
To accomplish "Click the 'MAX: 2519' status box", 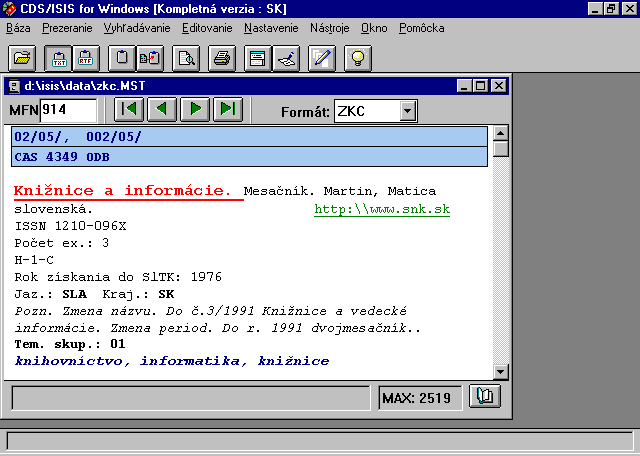I will pyautogui.click(x=420, y=398).
